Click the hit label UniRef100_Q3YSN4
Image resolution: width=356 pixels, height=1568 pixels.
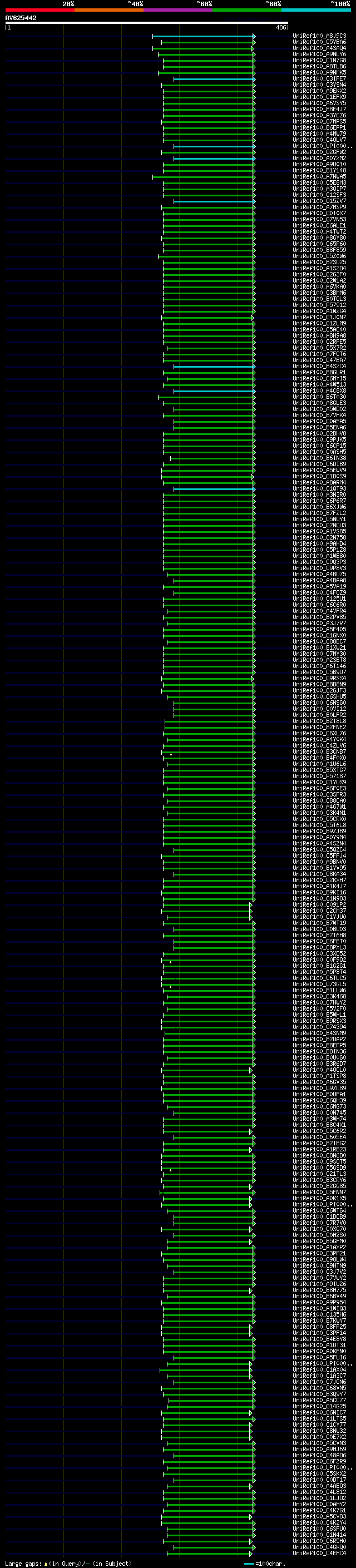coord(319,85)
